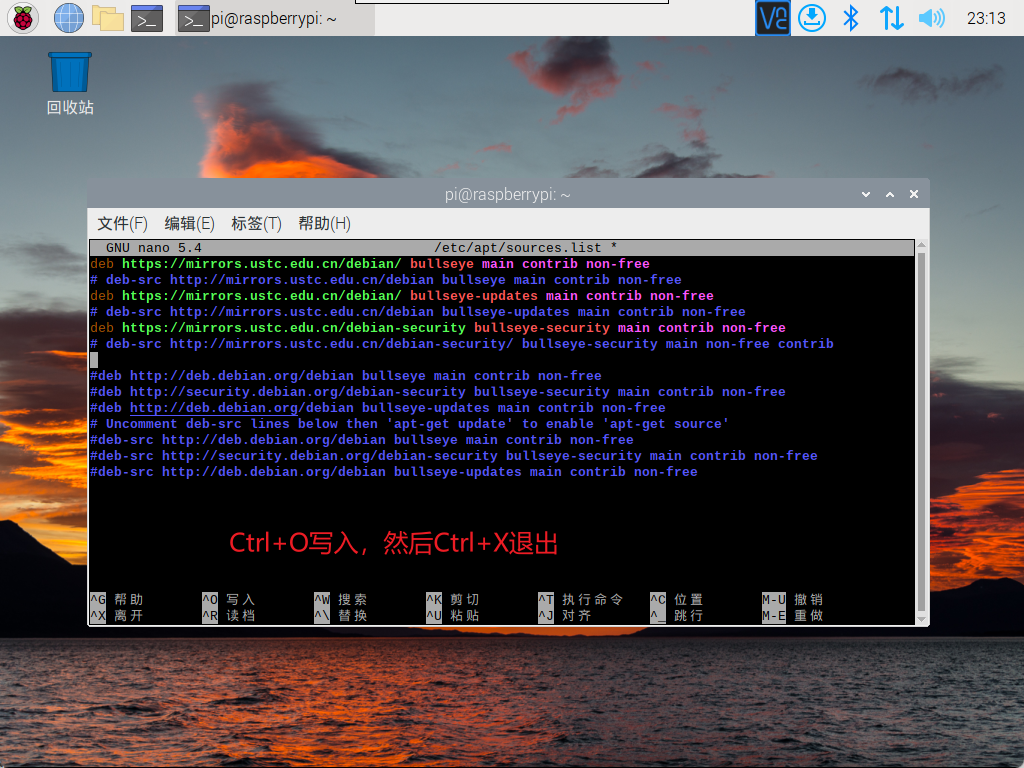Viewport: 1024px width, 768px height.
Task: Open the 标签(T) menu
Action: (x=256, y=224)
